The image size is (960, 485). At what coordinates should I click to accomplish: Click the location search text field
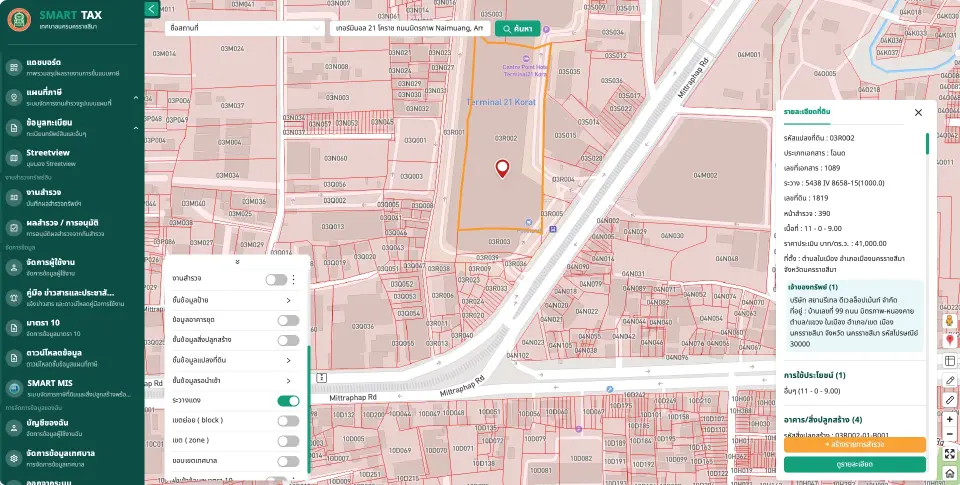(410, 28)
